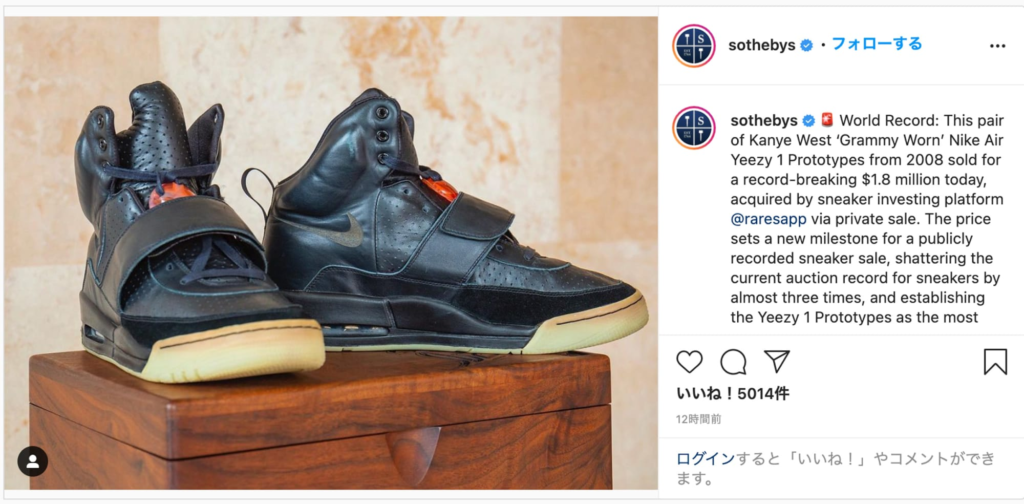Share post with paper plane icon

[x=776, y=362]
